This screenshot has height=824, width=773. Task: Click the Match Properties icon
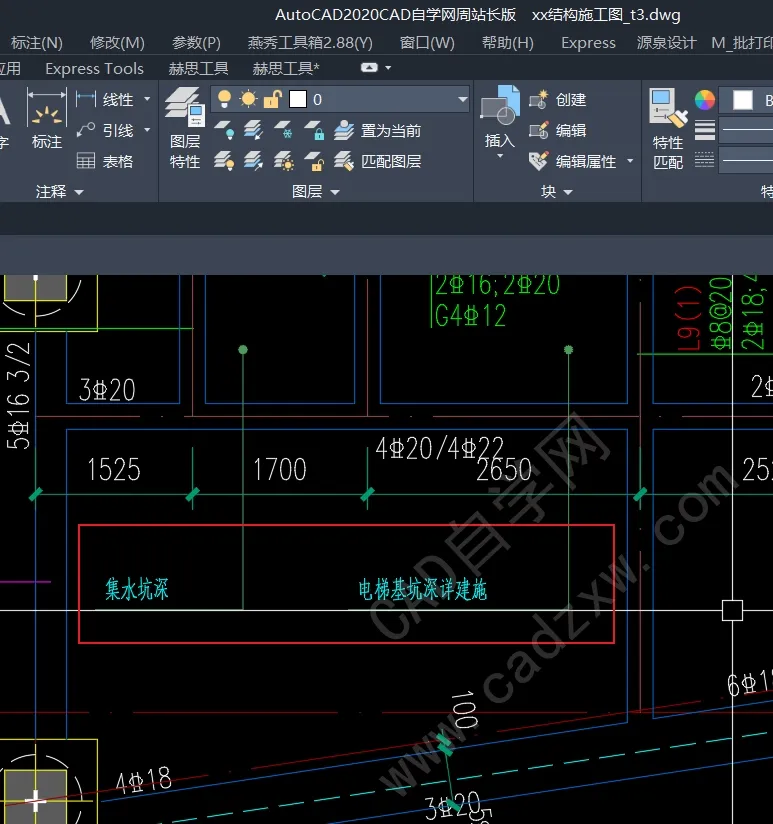point(668,107)
